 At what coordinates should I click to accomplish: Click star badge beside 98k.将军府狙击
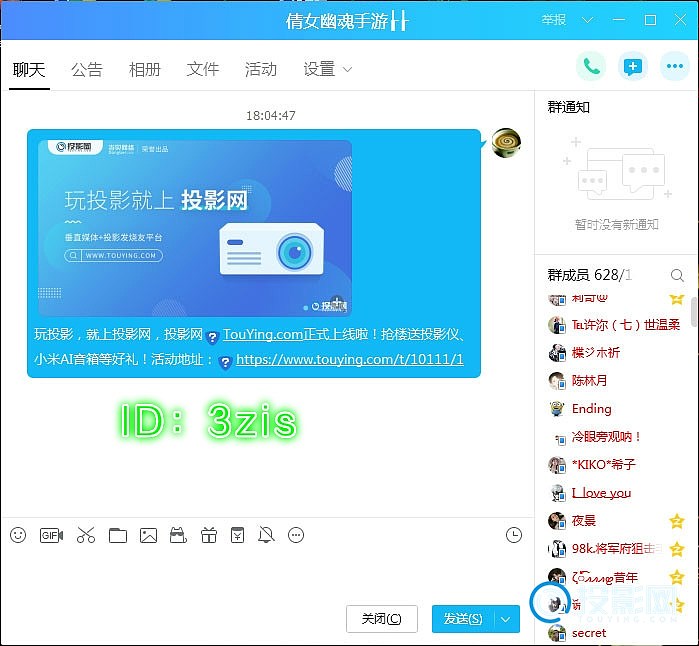pyautogui.click(x=677, y=548)
